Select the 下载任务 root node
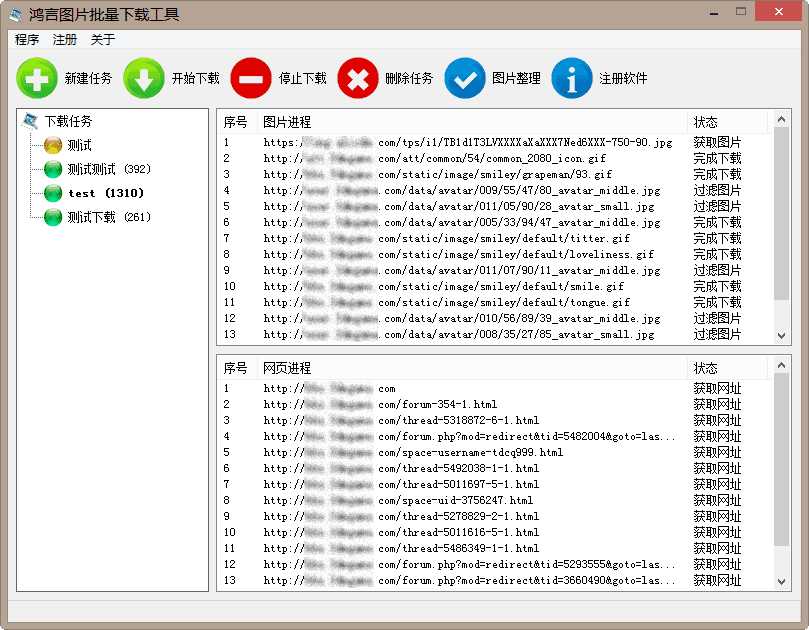This screenshot has width=809, height=630. (69, 121)
